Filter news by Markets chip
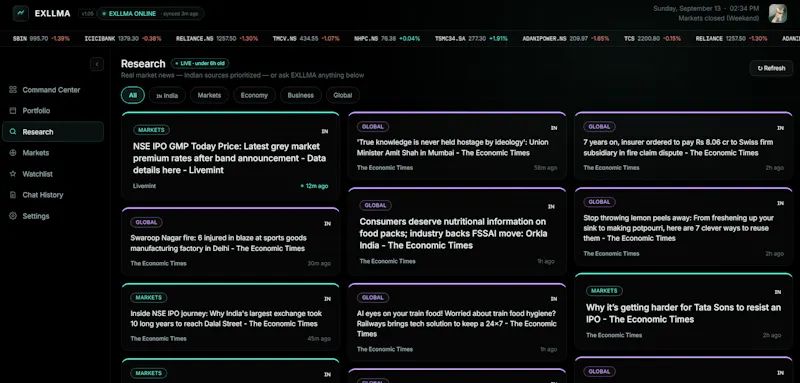Viewport: 800px width, 383px height. click(x=209, y=95)
